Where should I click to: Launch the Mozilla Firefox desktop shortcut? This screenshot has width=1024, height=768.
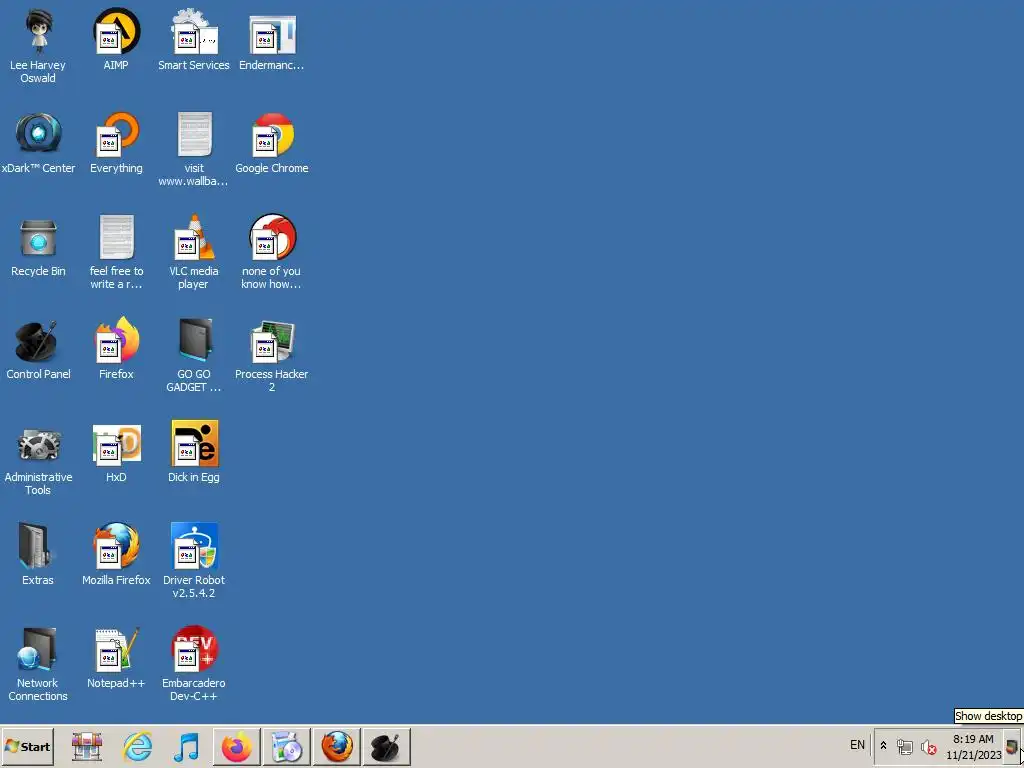tap(116, 555)
